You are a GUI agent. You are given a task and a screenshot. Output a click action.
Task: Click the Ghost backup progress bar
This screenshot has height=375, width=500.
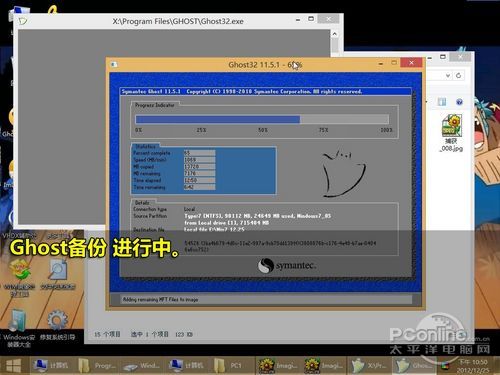(x=262, y=119)
